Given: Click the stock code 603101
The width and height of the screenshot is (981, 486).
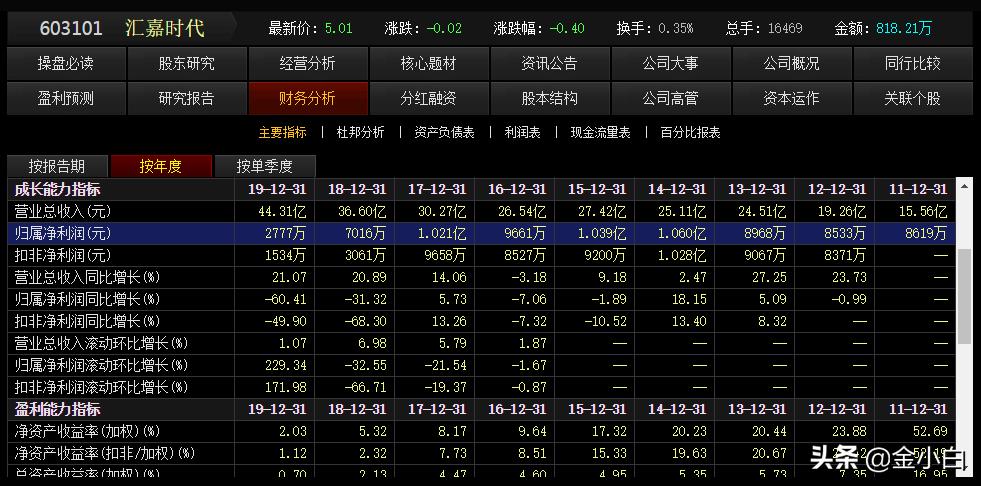Looking at the screenshot, I should pyautogui.click(x=71, y=28).
